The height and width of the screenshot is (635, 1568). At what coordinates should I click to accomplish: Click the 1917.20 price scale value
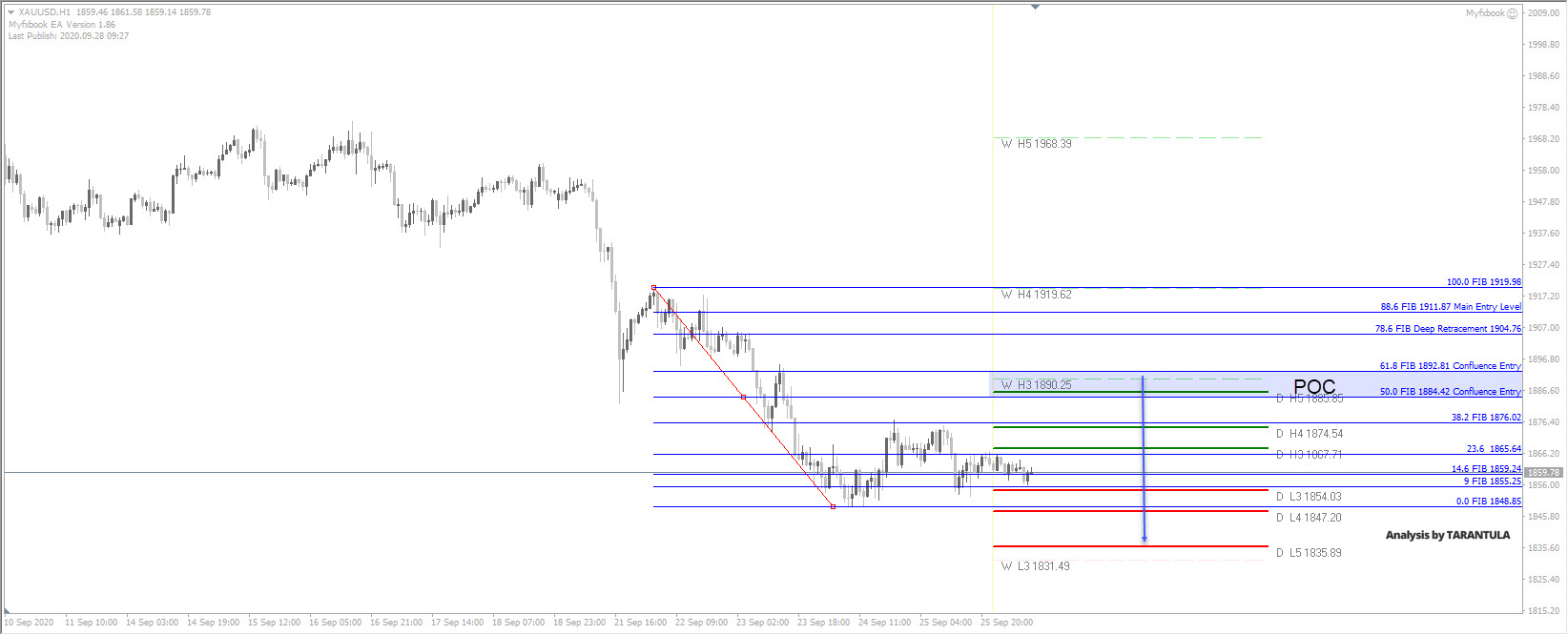[1543, 297]
